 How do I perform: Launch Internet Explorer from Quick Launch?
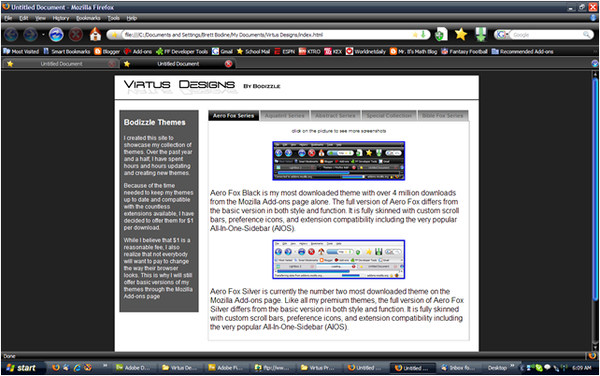[x=77, y=368]
